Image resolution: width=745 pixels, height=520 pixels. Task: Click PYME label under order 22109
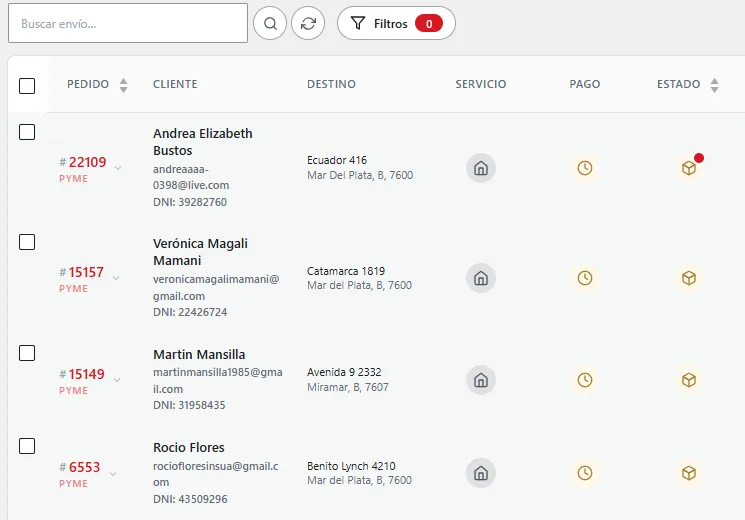pos(73,179)
